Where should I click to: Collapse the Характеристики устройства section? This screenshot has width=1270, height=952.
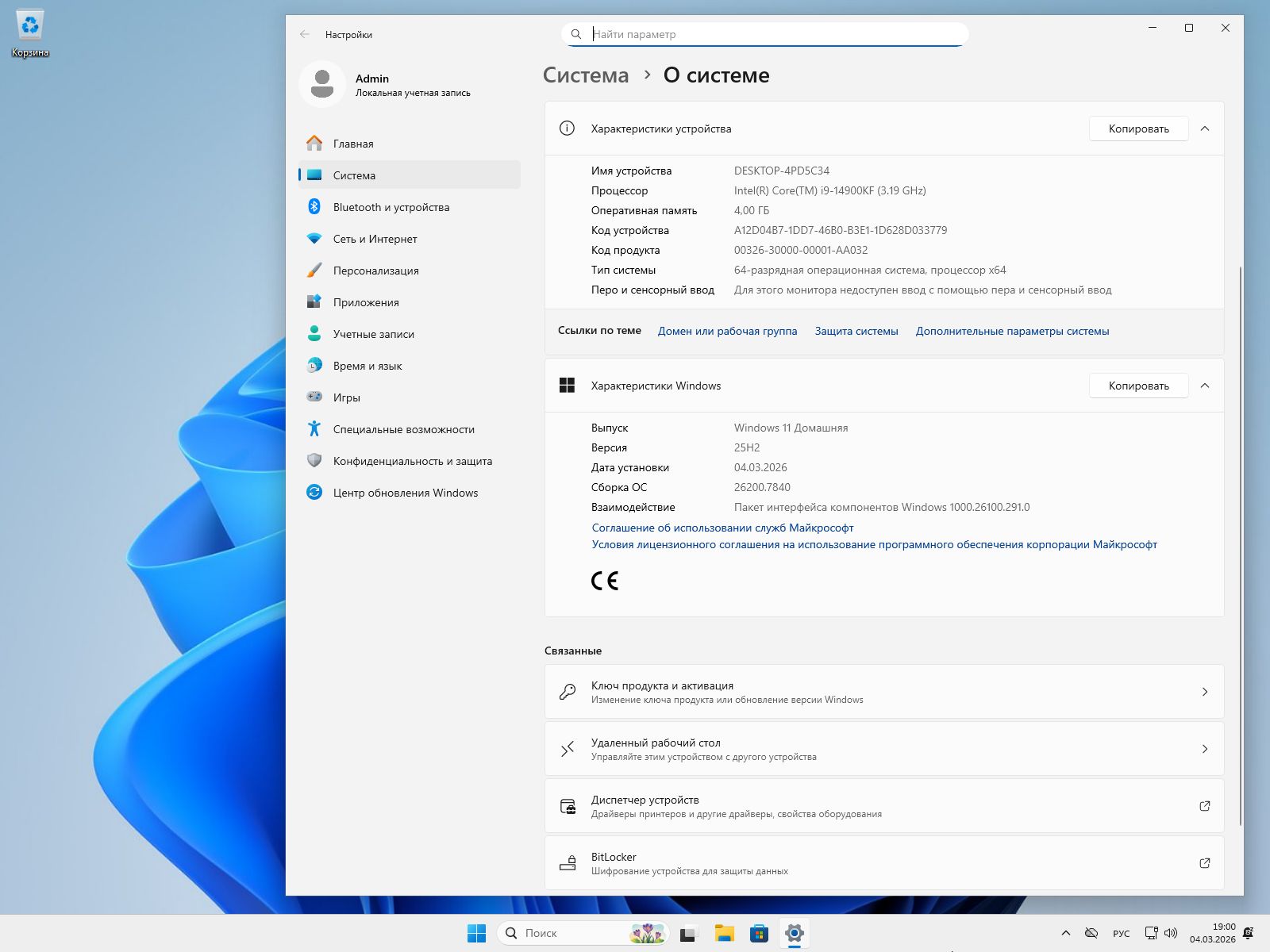click(1206, 129)
